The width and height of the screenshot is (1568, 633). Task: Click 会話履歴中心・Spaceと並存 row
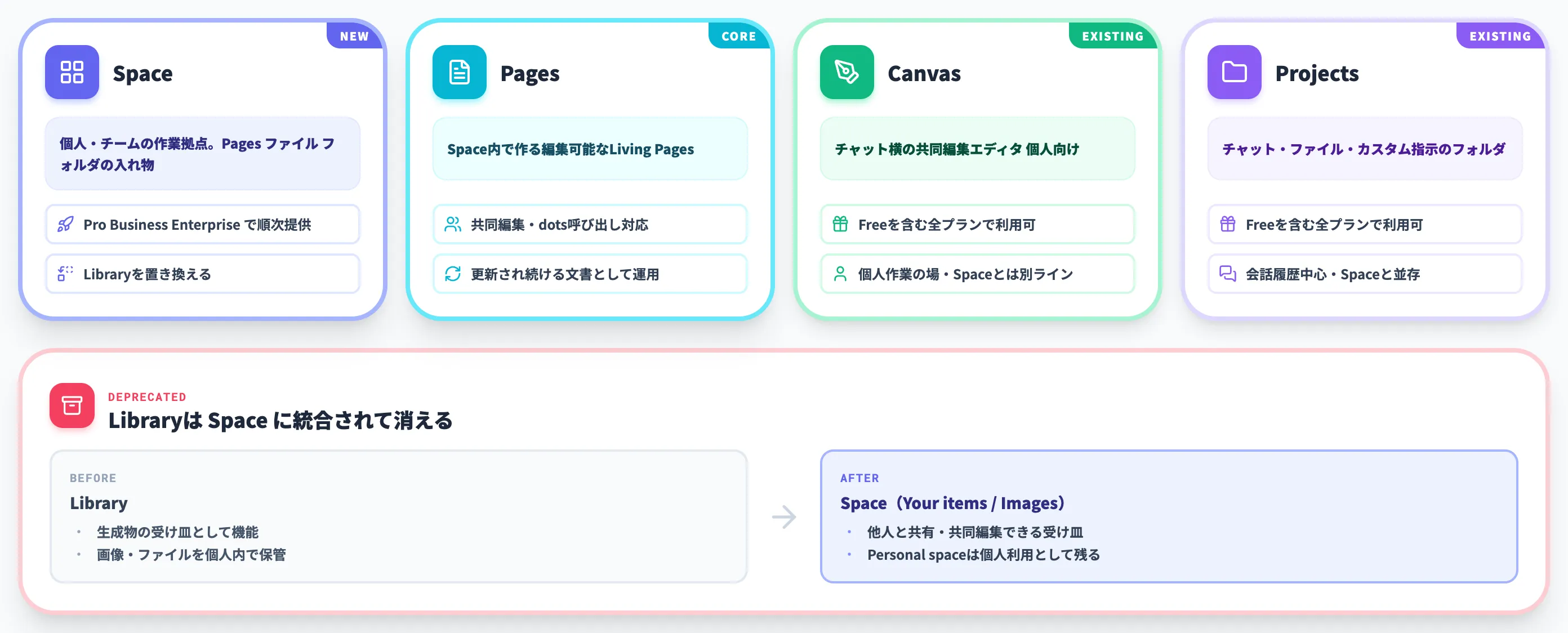pyautogui.click(x=1365, y=274)
